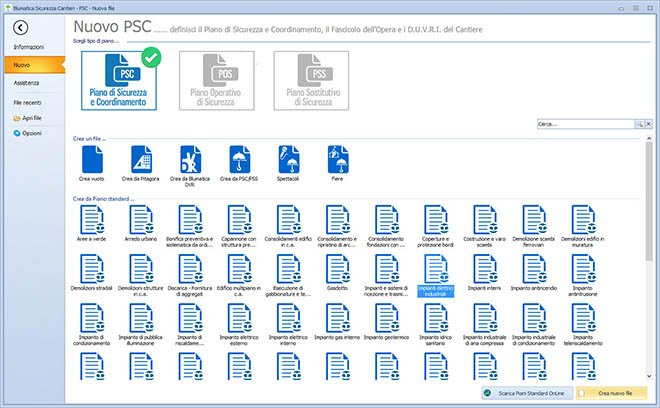Select the 'Crea vuoto' file icon
This screenshot has height=408, width=660.
point(92,159)
